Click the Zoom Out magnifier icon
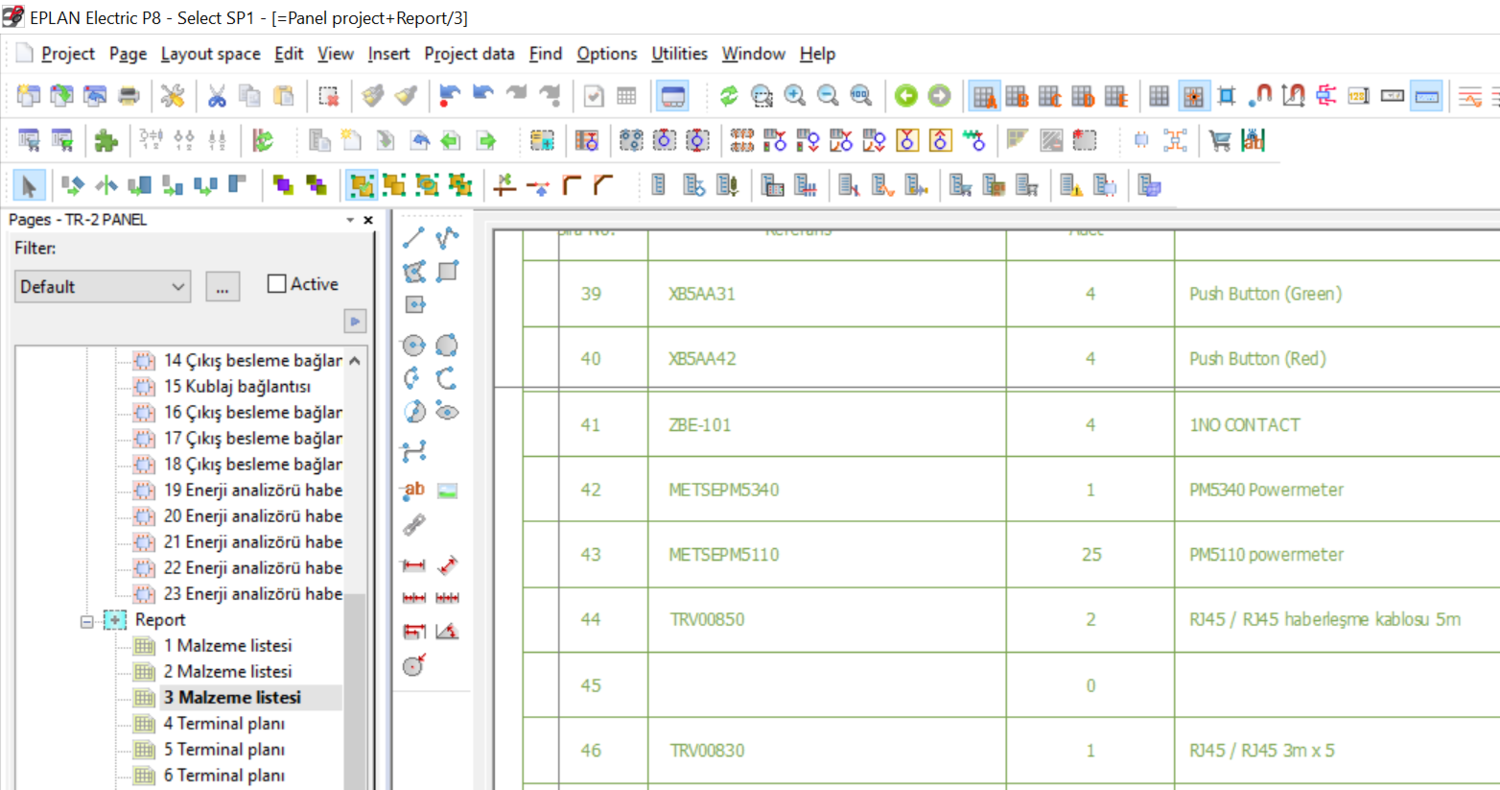Image resolution: width=1500 pixels, height=790 pixels. pos(828,96)
